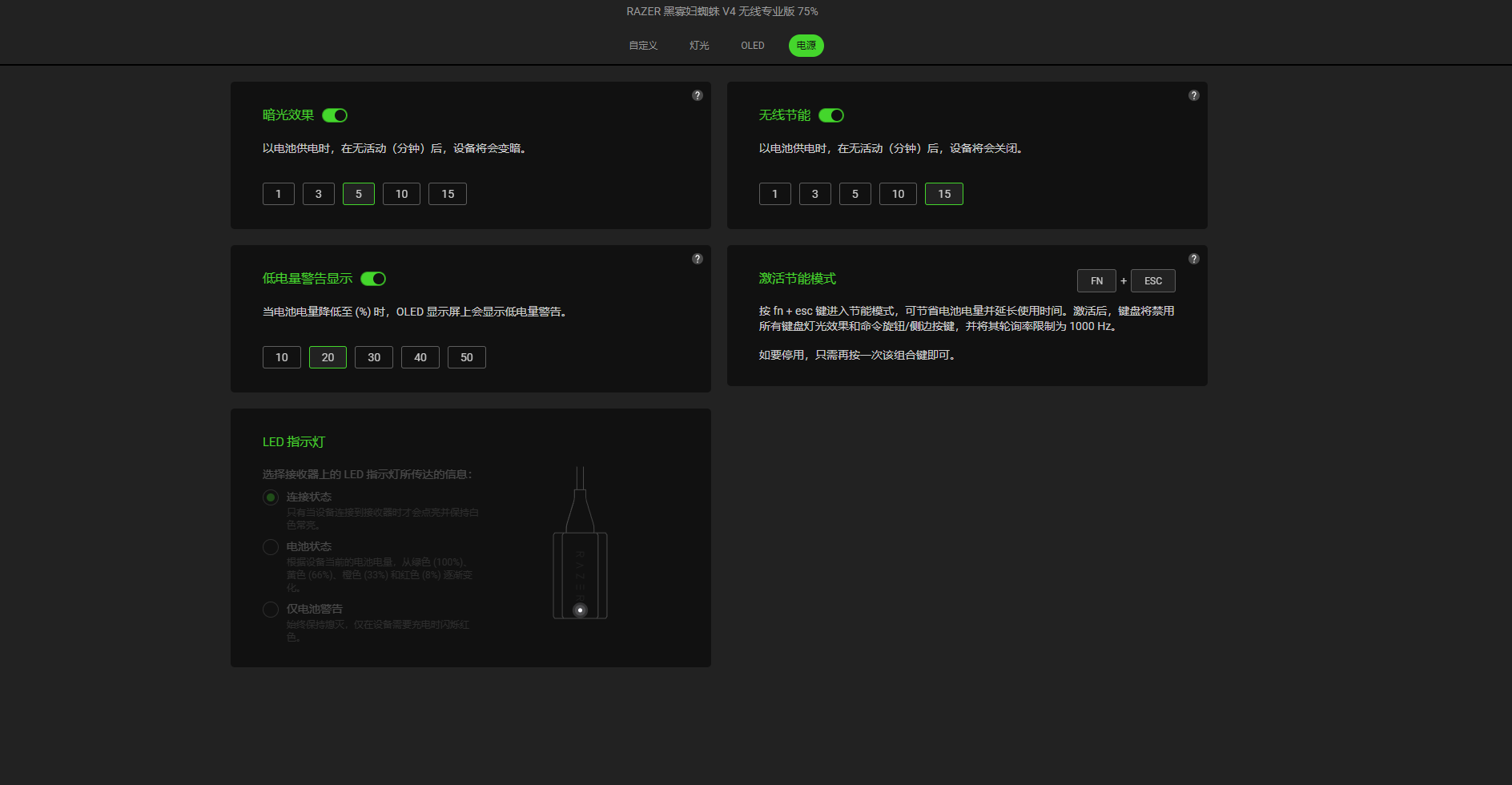Set 无线节能 sleep time to 1 minute
1512x785 pixels.
[x=775, y=194]
